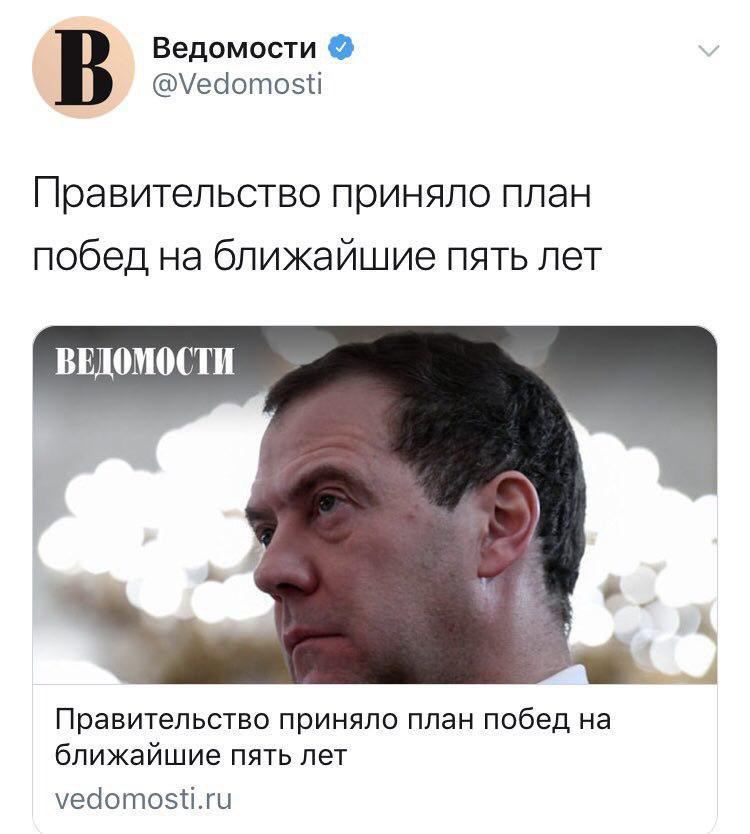Expand the tweet options chevron
The image size is (750, 834).
(708, 51)
